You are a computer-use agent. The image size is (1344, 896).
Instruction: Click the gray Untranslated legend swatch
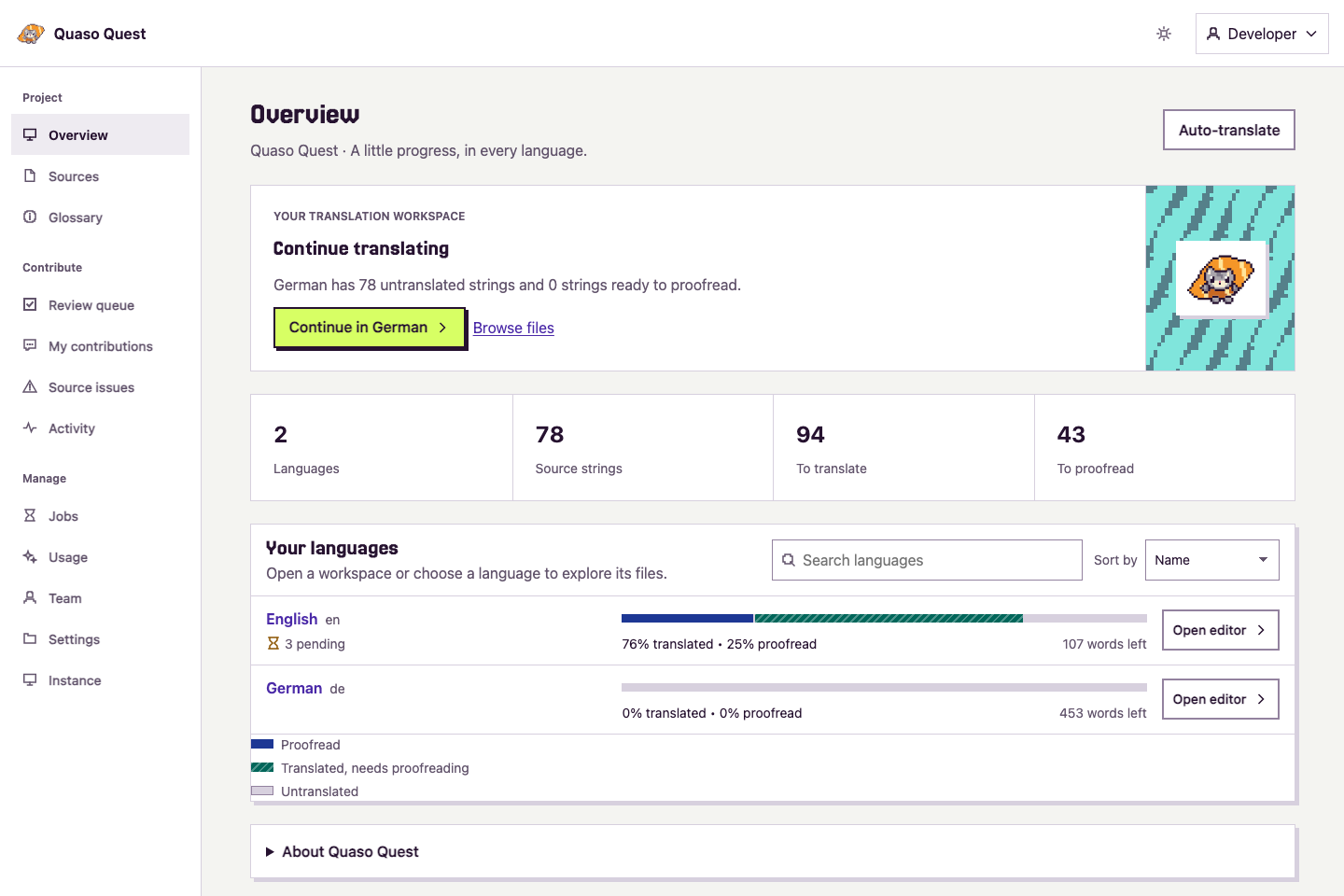click(262, 791)
